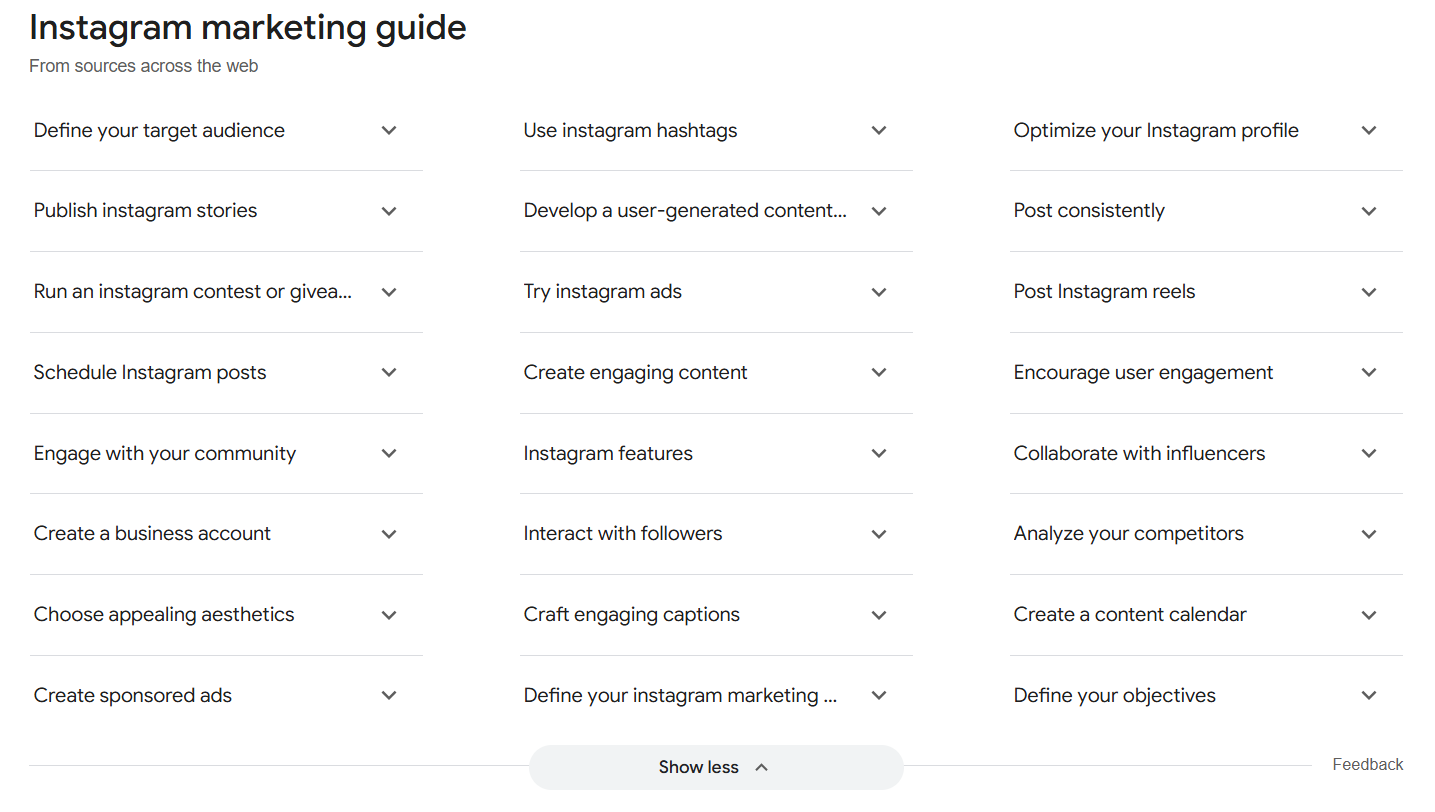Click chevron beside Post consistently
Image resolution: width=1435 pixels, height=812 pixels.
pyautogui.click(x=1369, y=211)
